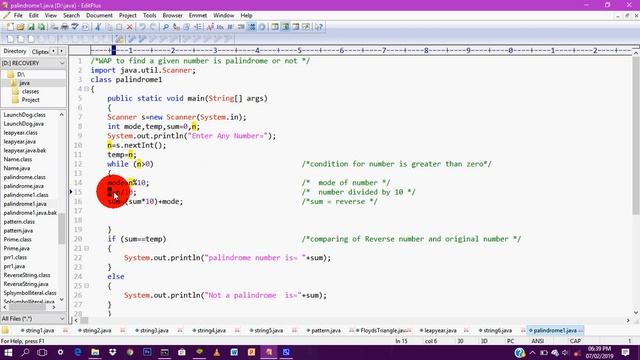Click the Save All toolbar icon
This screenshot has width=640, height=360.
coord(41,27)
